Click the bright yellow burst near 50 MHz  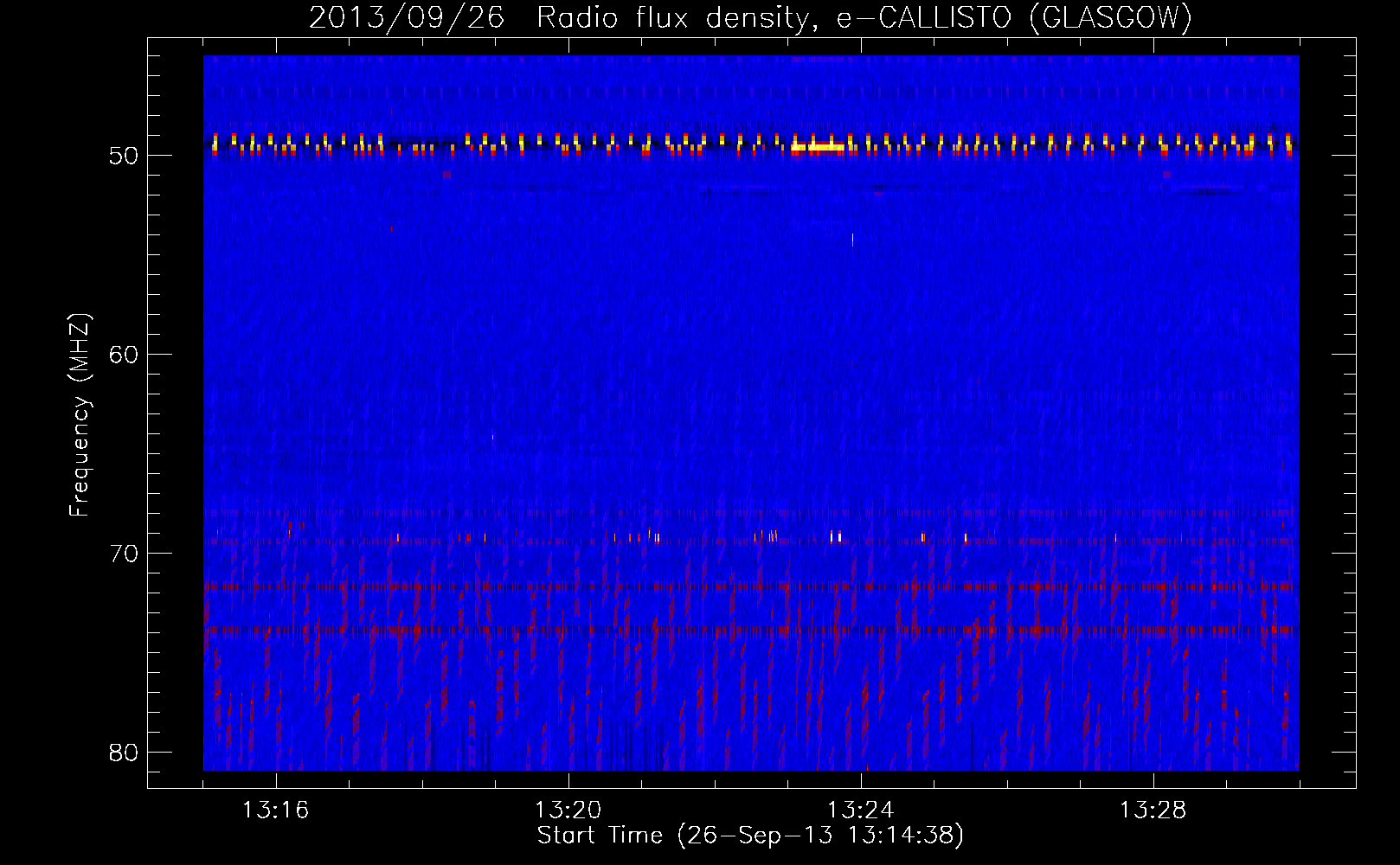tap(818, 147)
